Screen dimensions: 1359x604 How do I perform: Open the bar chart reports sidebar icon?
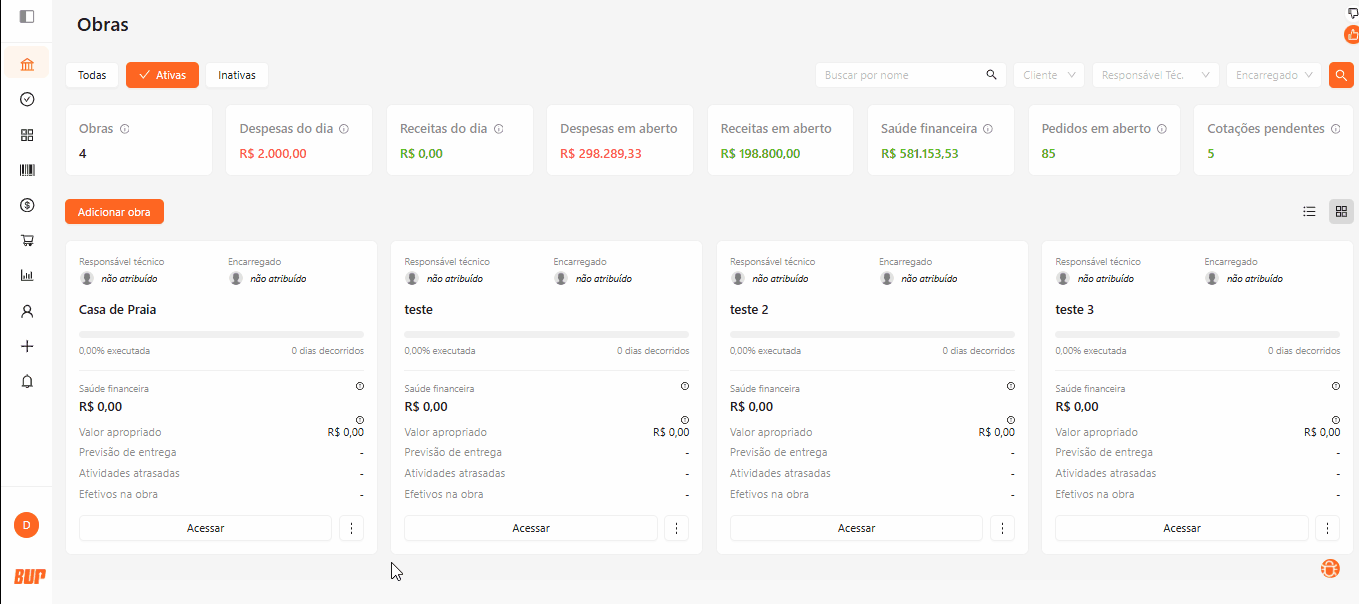click(27, 276)
